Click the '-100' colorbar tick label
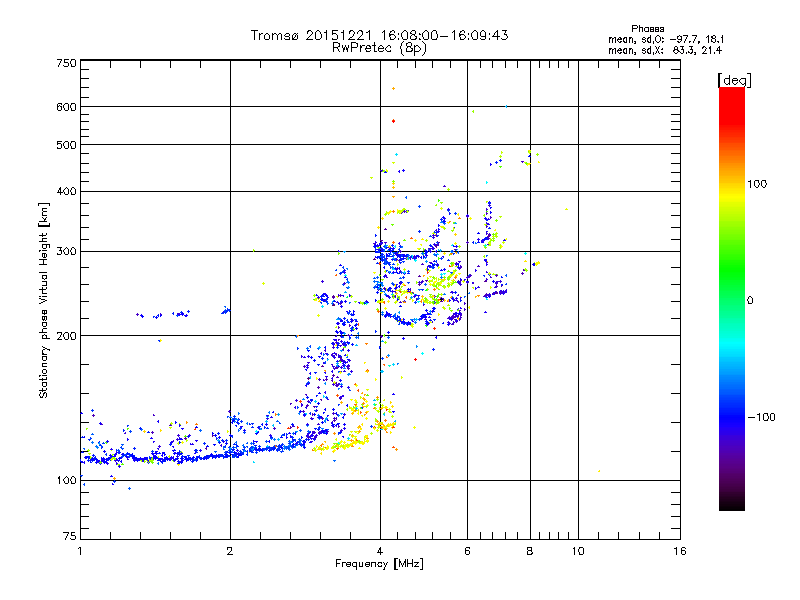 click(761, 417)
